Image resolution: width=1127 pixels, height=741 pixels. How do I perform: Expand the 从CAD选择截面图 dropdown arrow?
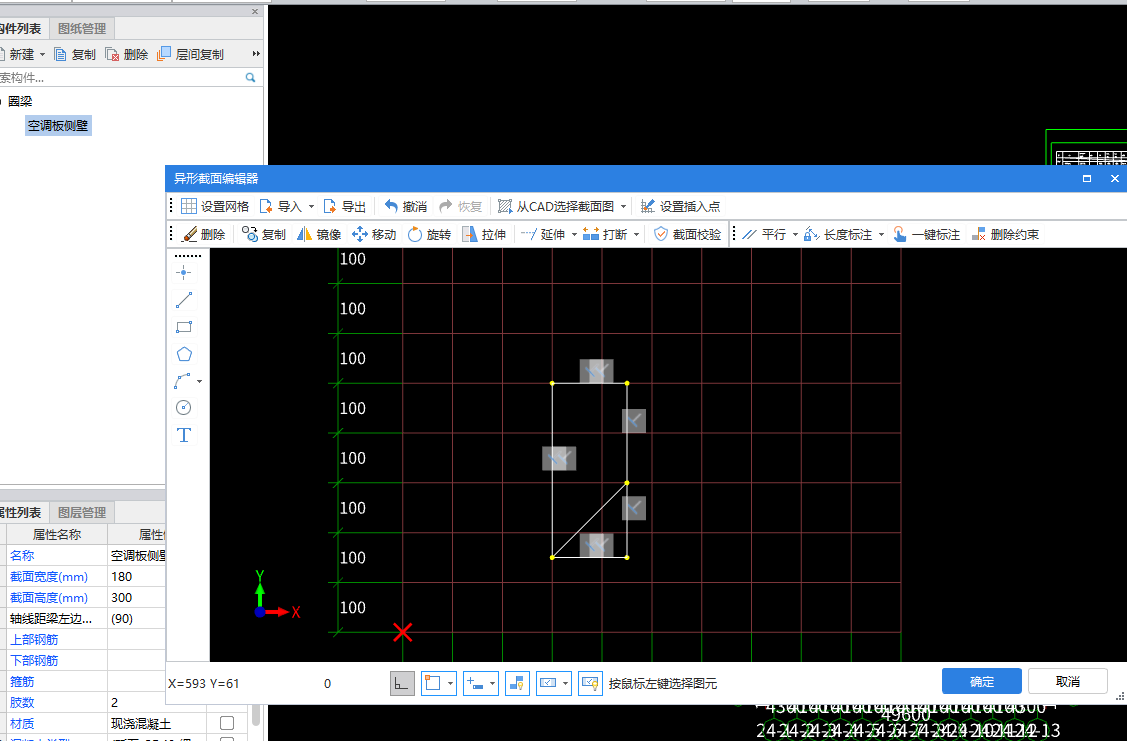pyautogui.click(x=623, y=206)
